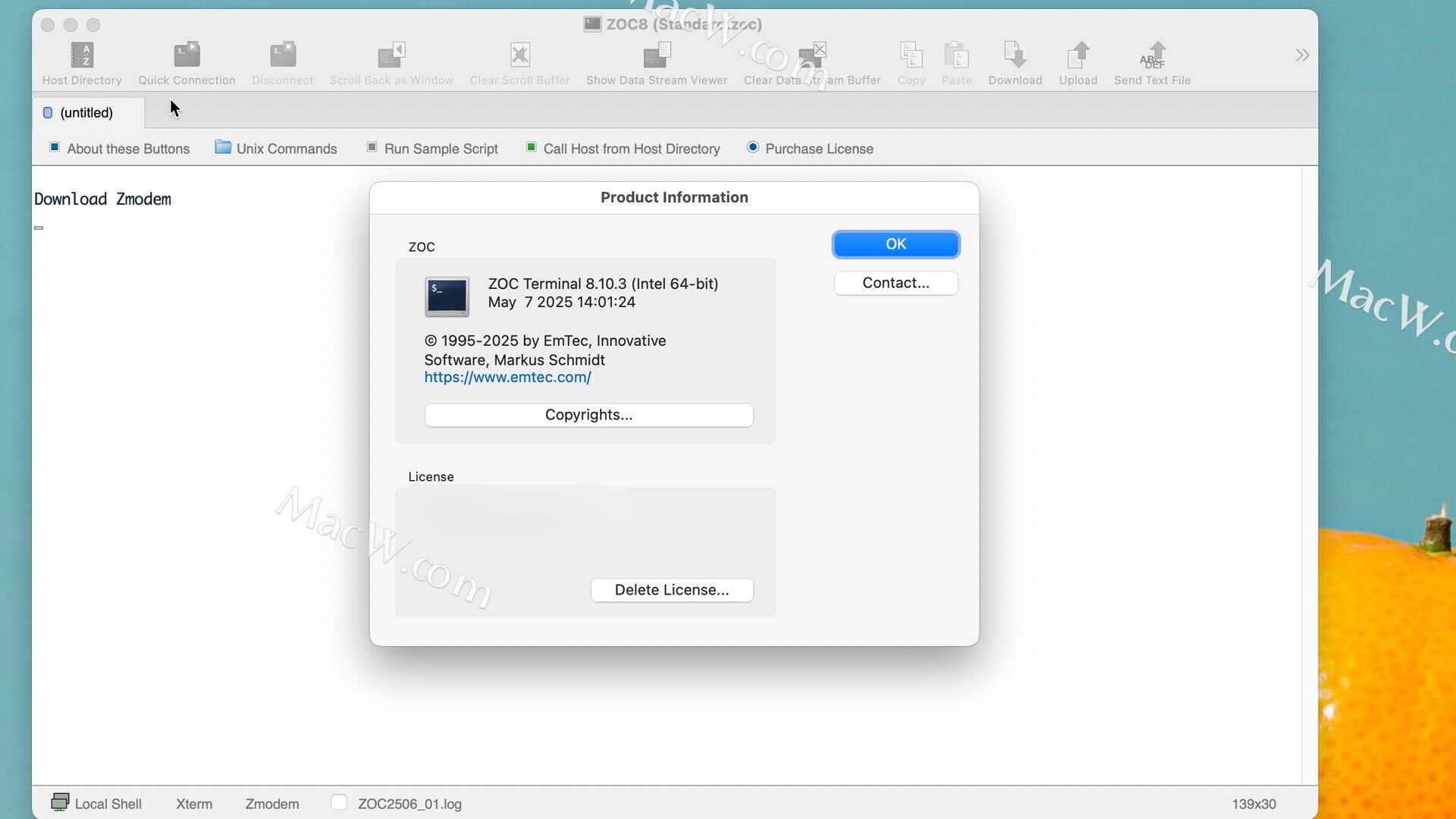Click the Contact... button

pyautogui.click(x=896, y=283)
